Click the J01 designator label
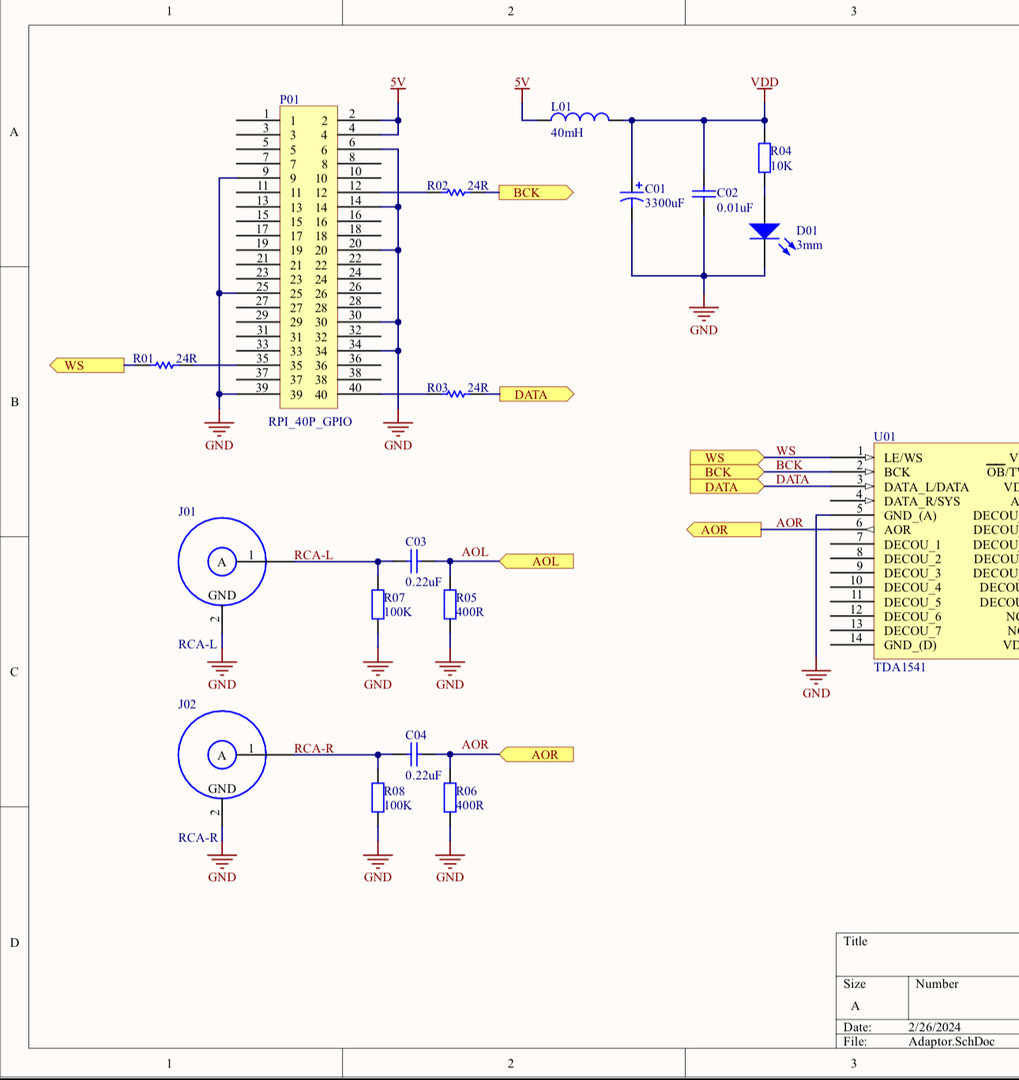1019x1080 pixels. 187,512
